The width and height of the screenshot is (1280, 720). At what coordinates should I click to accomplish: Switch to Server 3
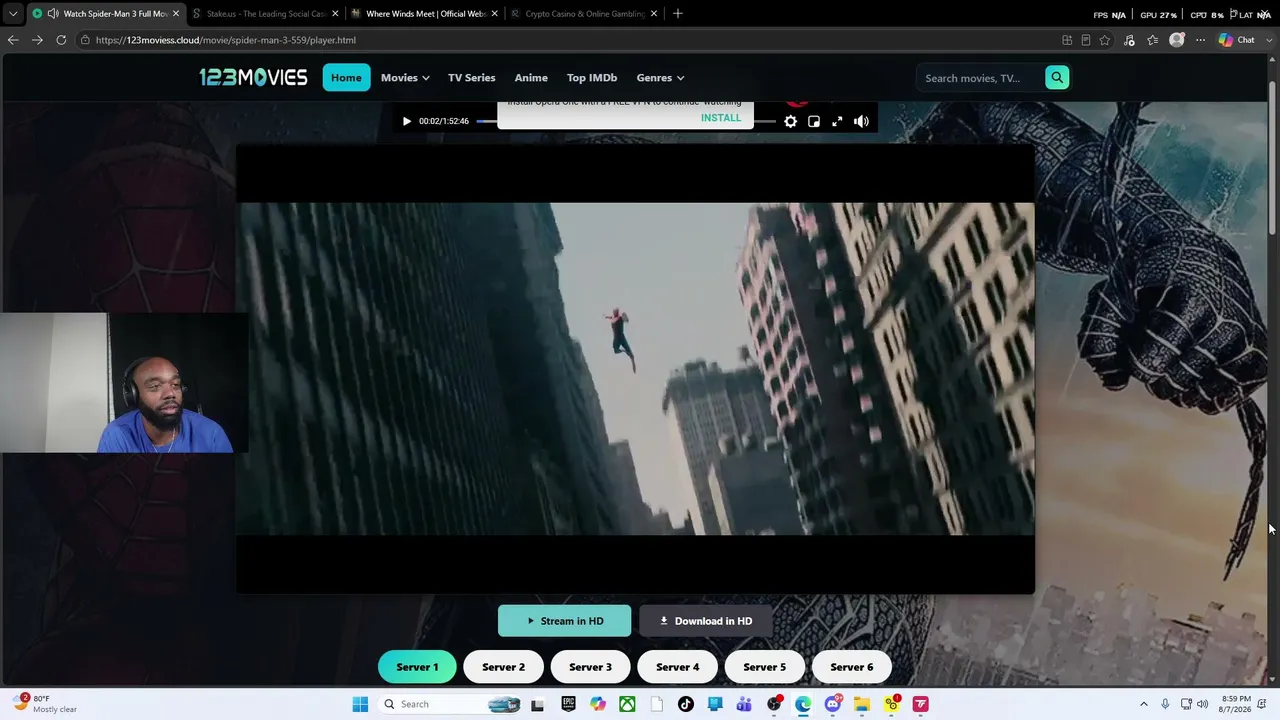(x=590, y=667)
